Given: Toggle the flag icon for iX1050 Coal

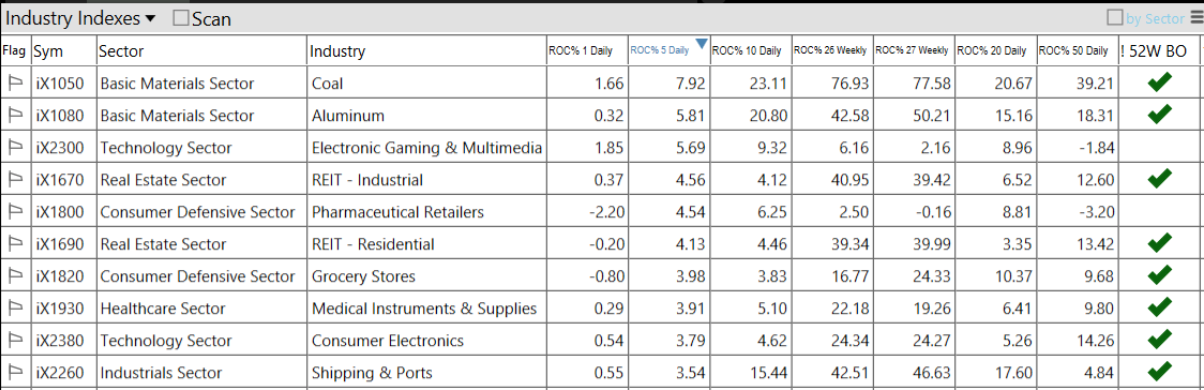Looking at the screenshot, I should pyautogui.click(x=15, y=84).
